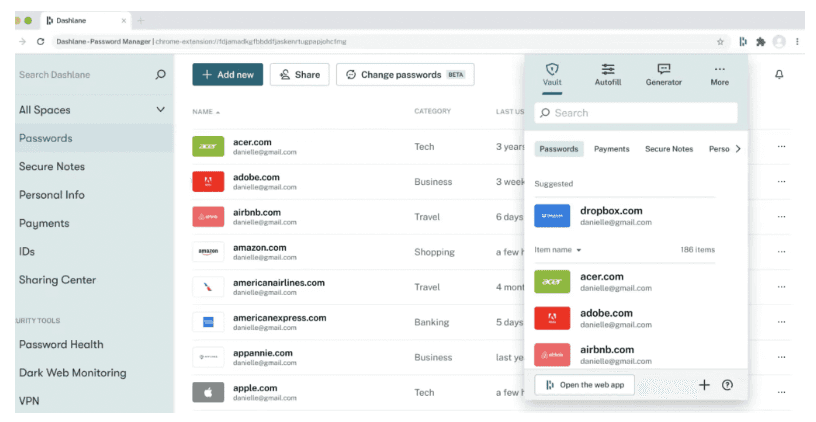Click the Dashlane extension toolbar icon
This screenshot has height=422, width=816.
[x=743, y=42]
